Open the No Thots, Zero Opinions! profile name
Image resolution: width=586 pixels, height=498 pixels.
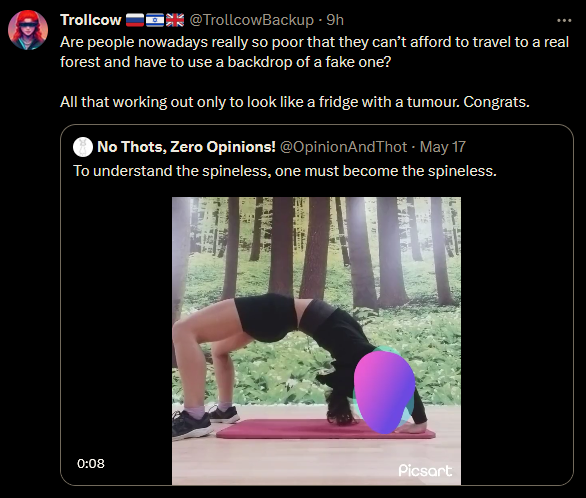click(x=186, y=147)
